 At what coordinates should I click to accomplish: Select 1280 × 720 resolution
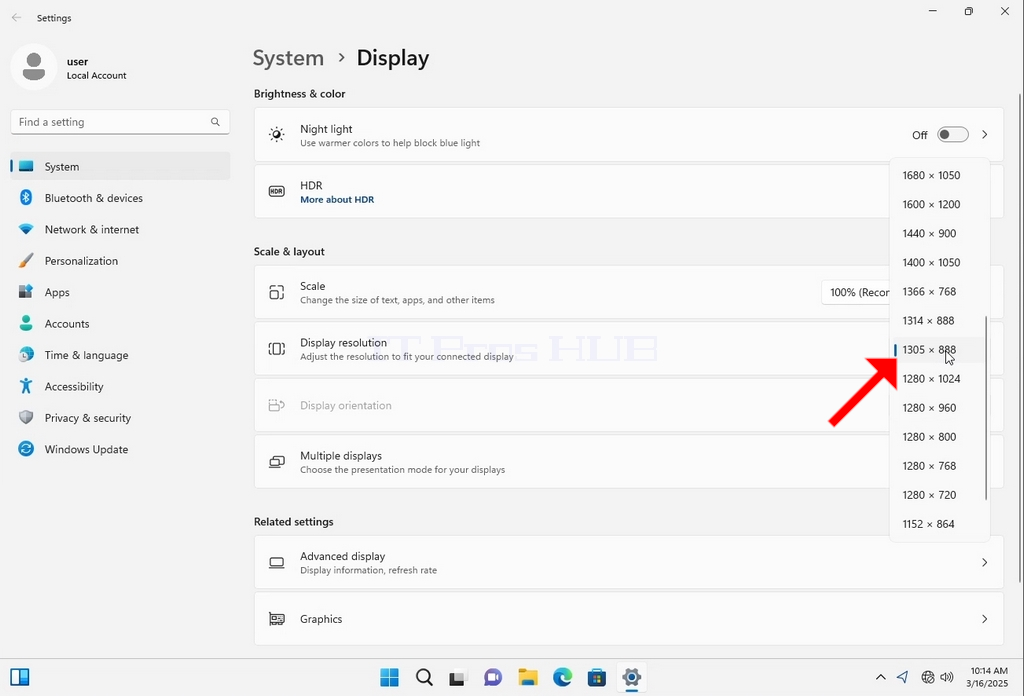[x=940, y=495]
